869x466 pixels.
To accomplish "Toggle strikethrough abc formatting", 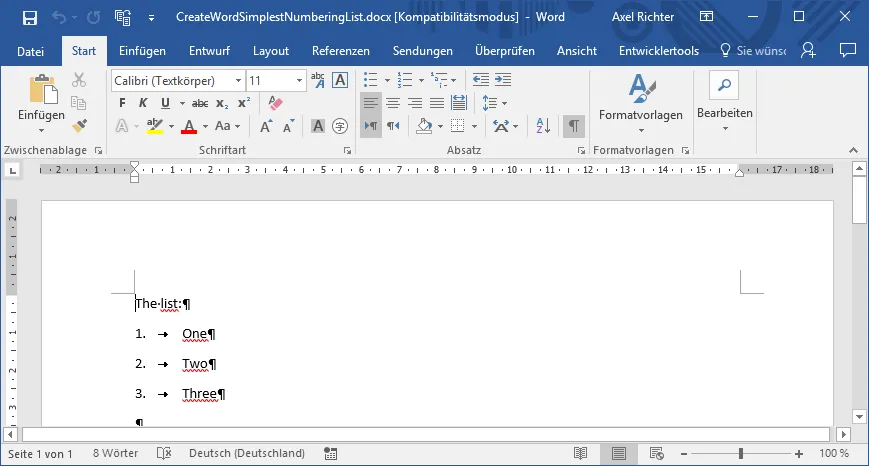I will point(200,104).
